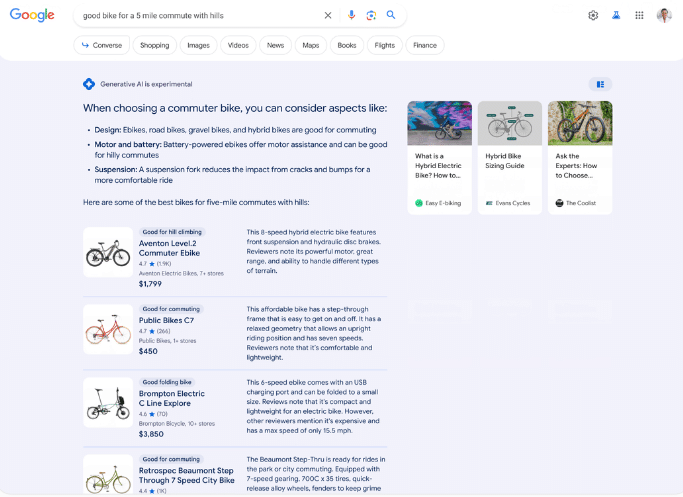Click The Coolist source label
This screenshot has width=683, height=497.
(576, 203)
